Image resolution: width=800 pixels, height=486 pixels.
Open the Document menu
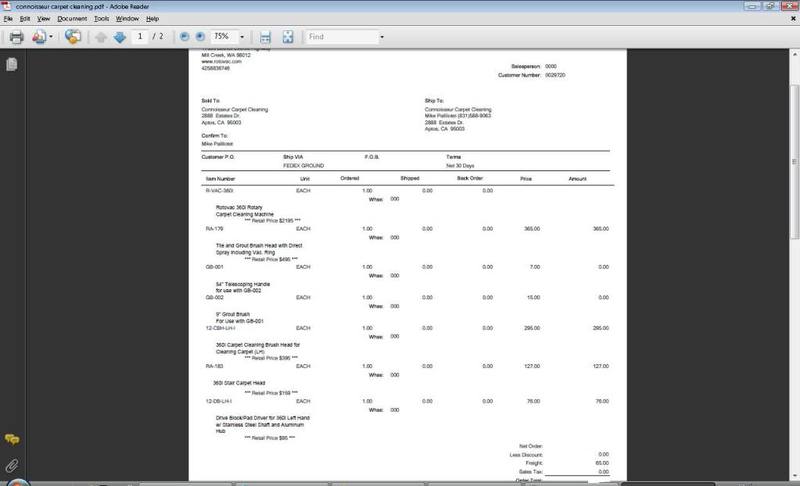(x=72, y=18)
